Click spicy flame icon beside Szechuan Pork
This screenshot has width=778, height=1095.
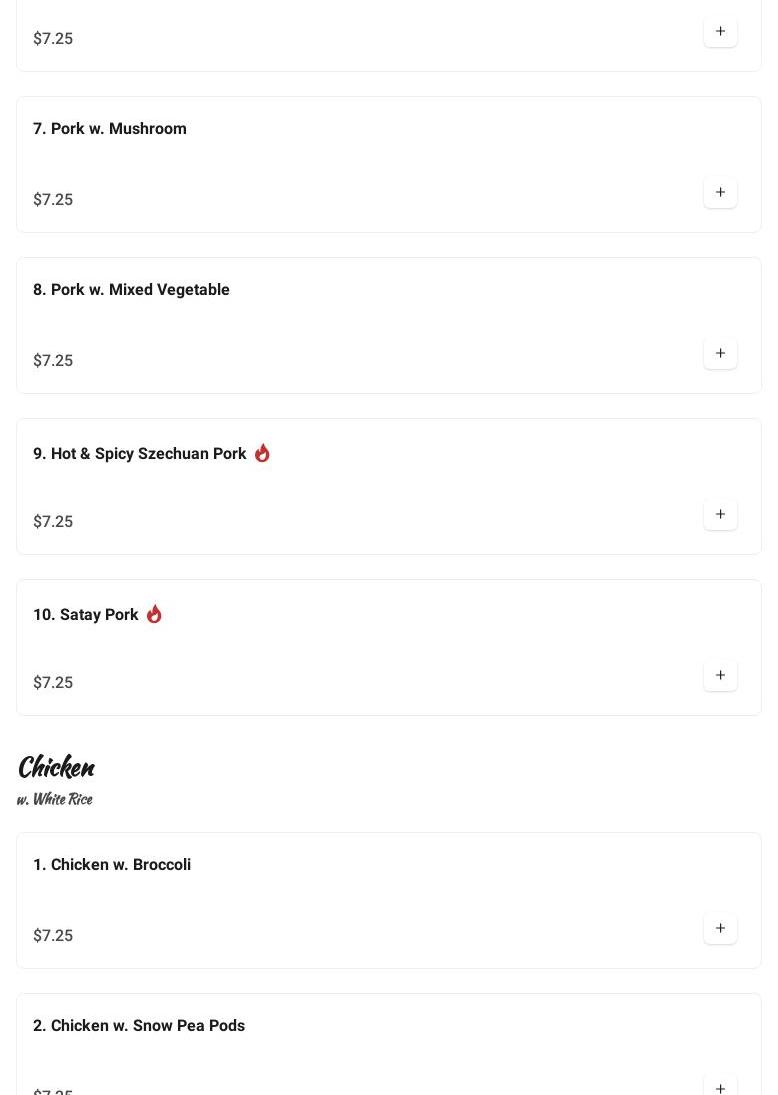[262, 453]
